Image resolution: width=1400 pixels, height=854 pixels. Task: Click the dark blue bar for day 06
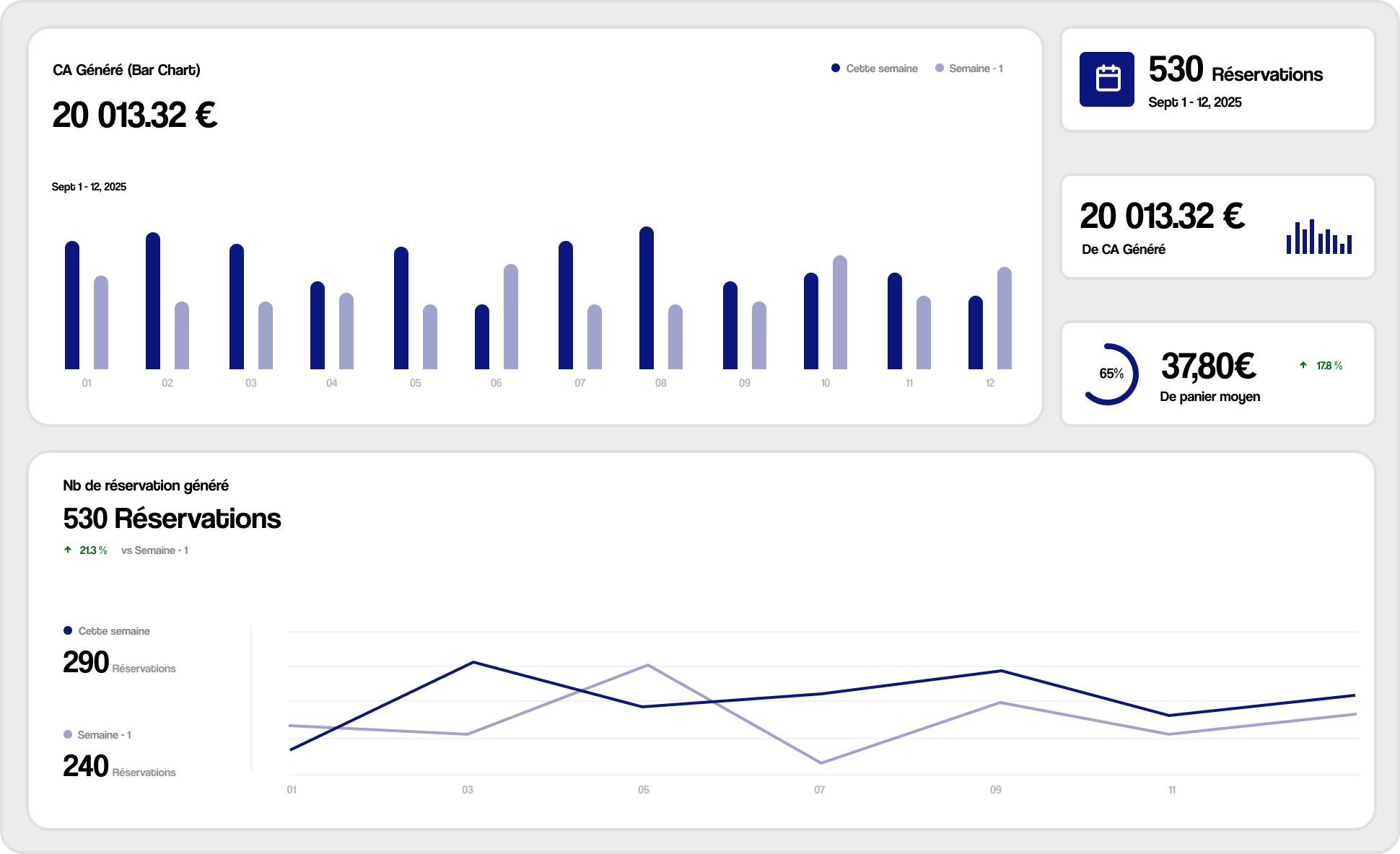tap(482, 337)
